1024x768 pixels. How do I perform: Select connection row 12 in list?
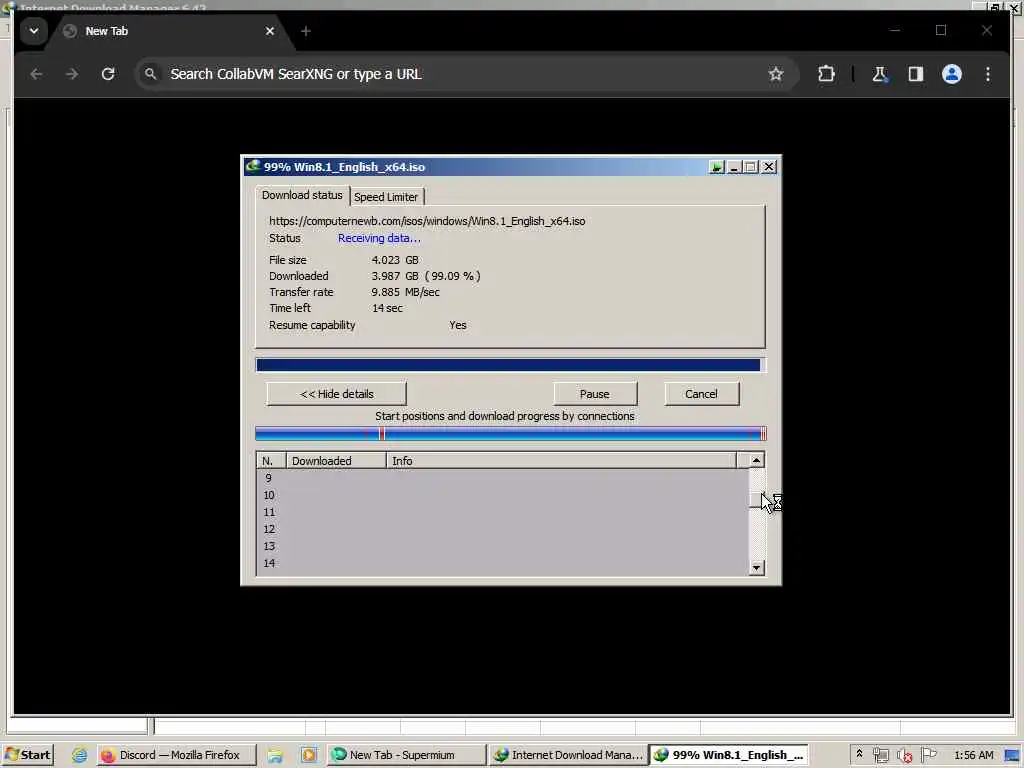tap(503, 529)
